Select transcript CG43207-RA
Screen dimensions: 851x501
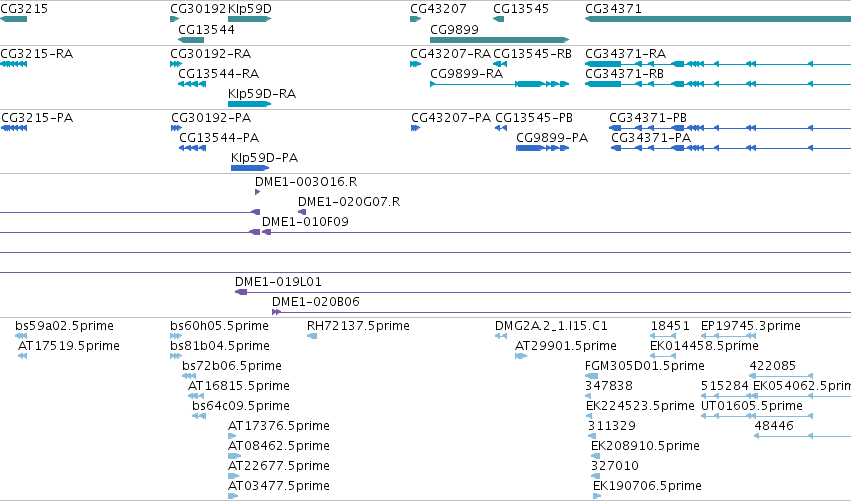coord(450,54)
